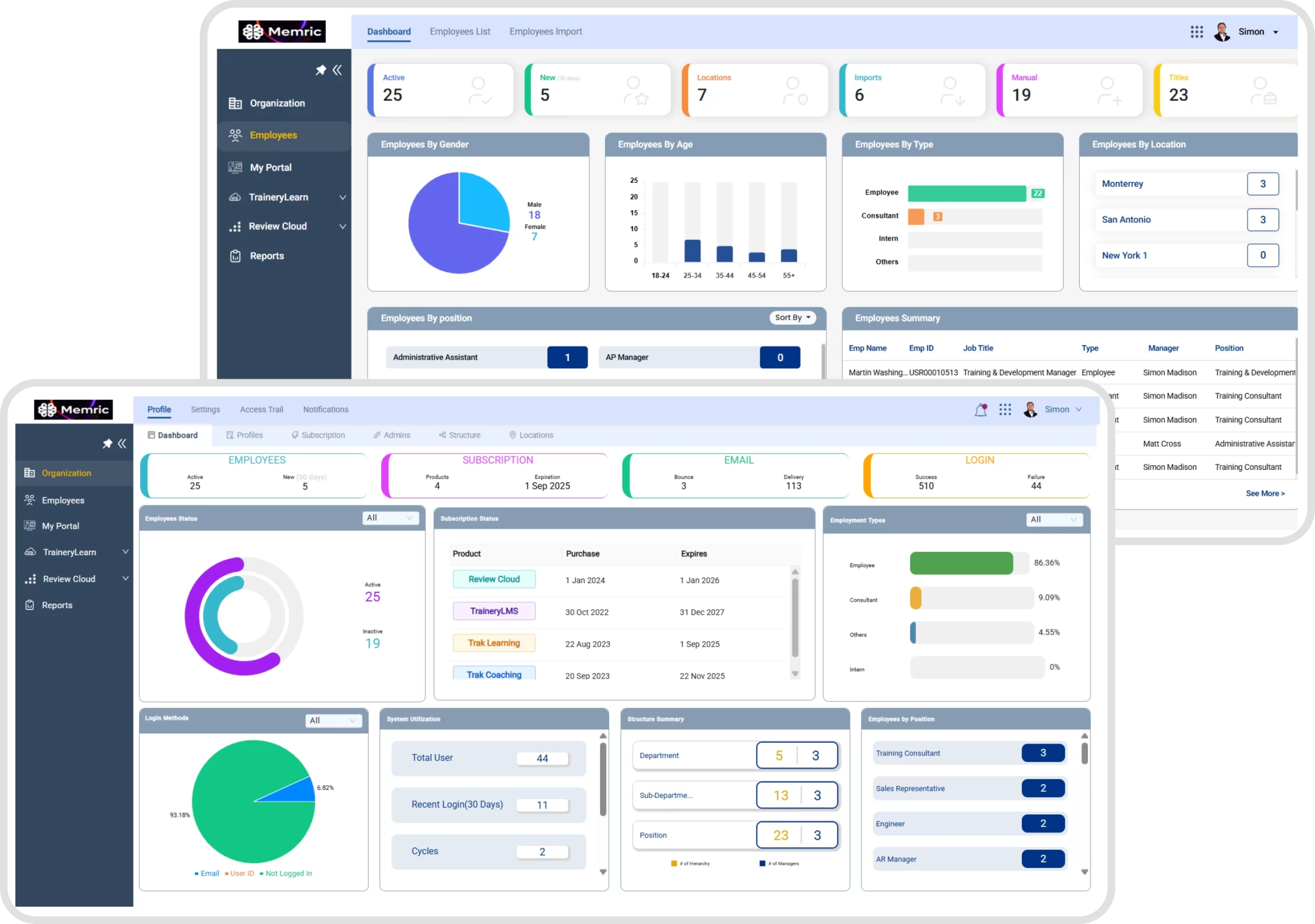Open Login Methods All dropdown

pos(333,721)
